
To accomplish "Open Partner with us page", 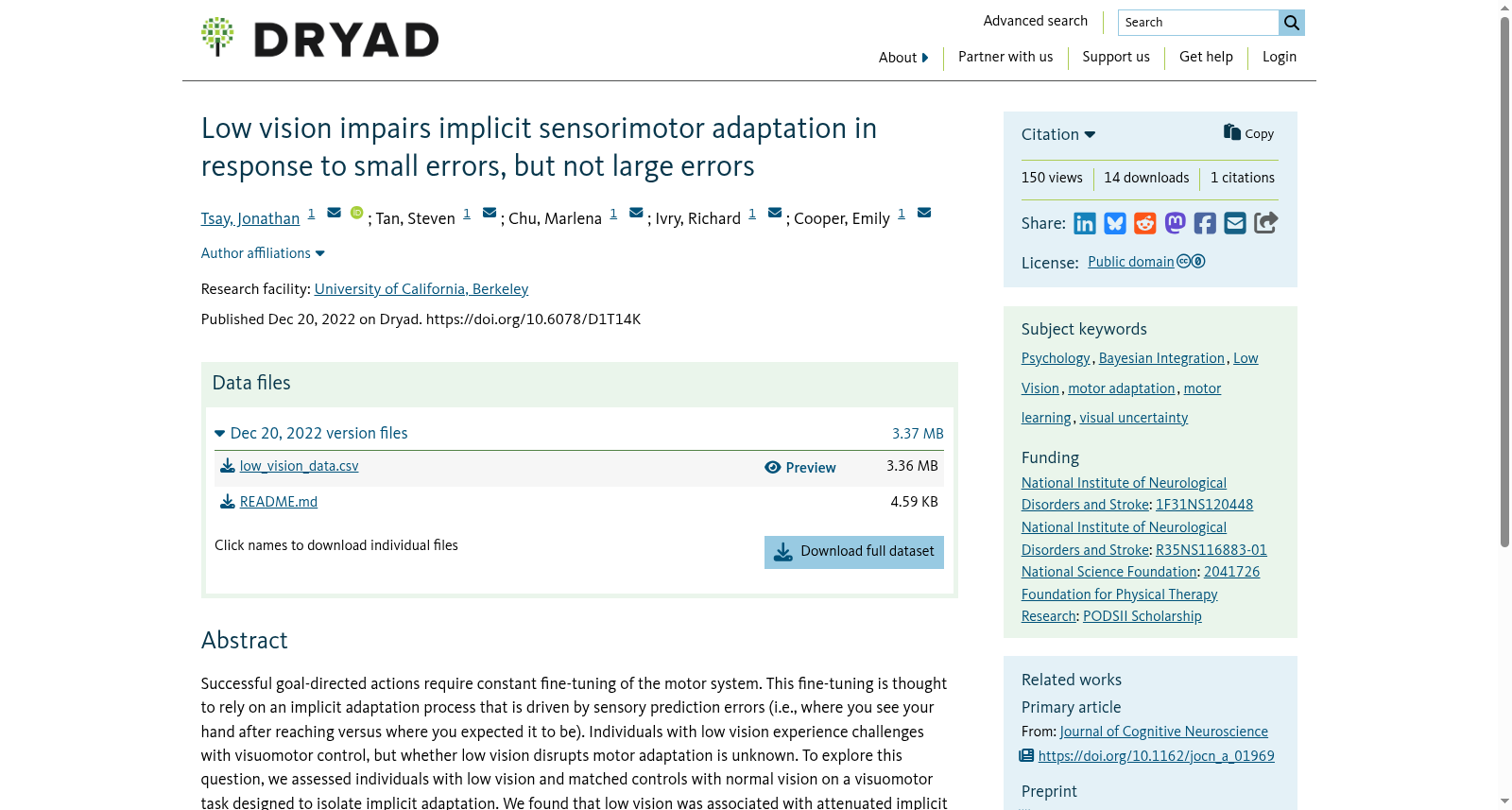I will point(1005,57).
